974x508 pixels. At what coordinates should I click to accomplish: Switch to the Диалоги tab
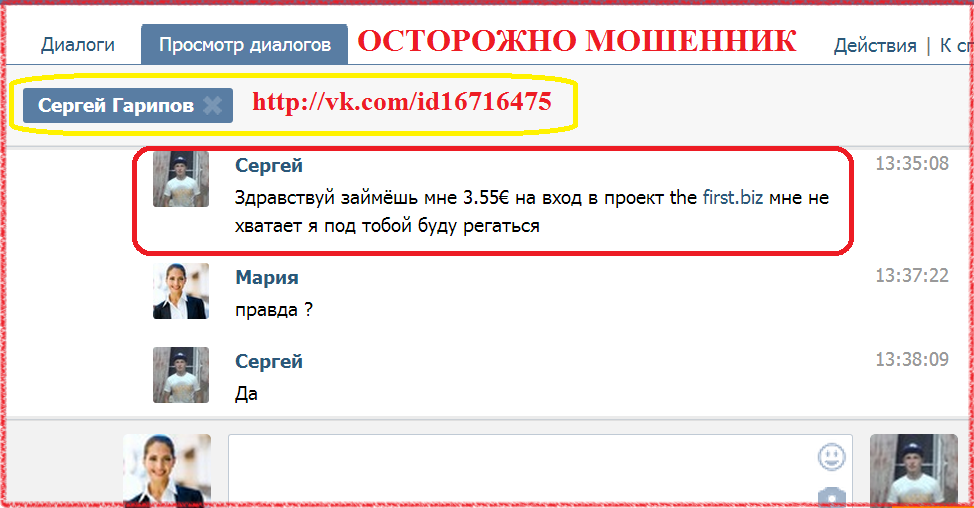pyautogui.click(x=78, y=45)
